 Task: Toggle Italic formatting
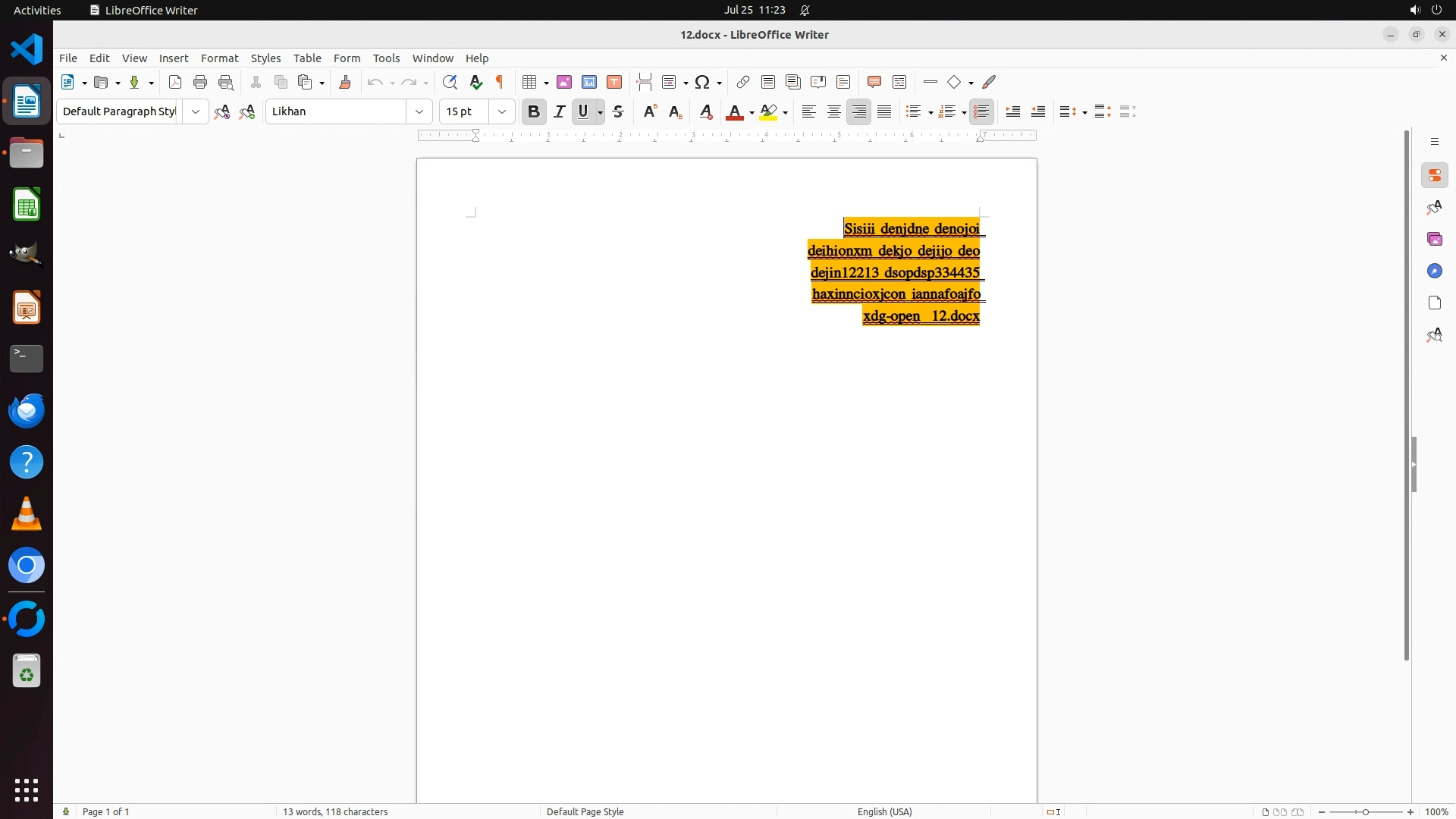[560, 111]
